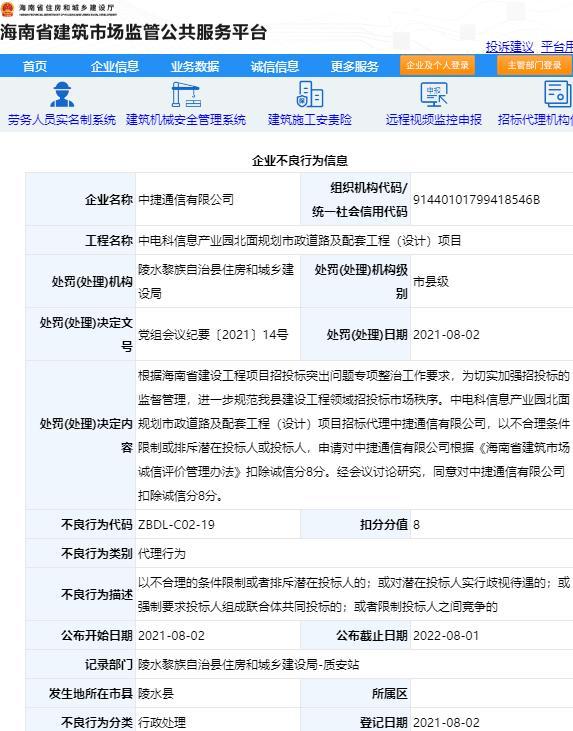Select publication end date 2022-08-01
573x731 pixels.
click(x=446, y=636)
